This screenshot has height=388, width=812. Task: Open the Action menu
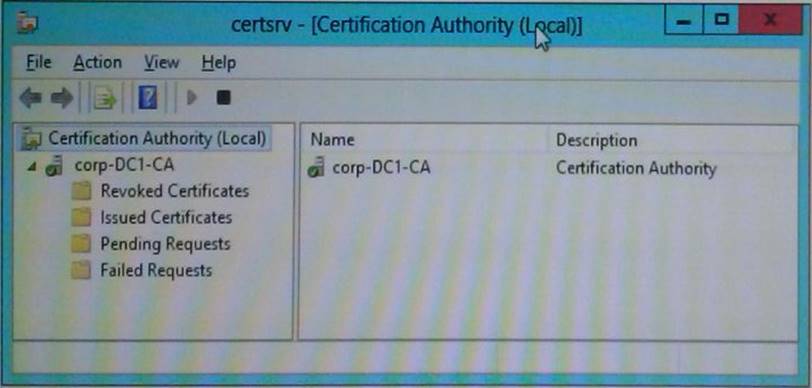pos(97,63)
